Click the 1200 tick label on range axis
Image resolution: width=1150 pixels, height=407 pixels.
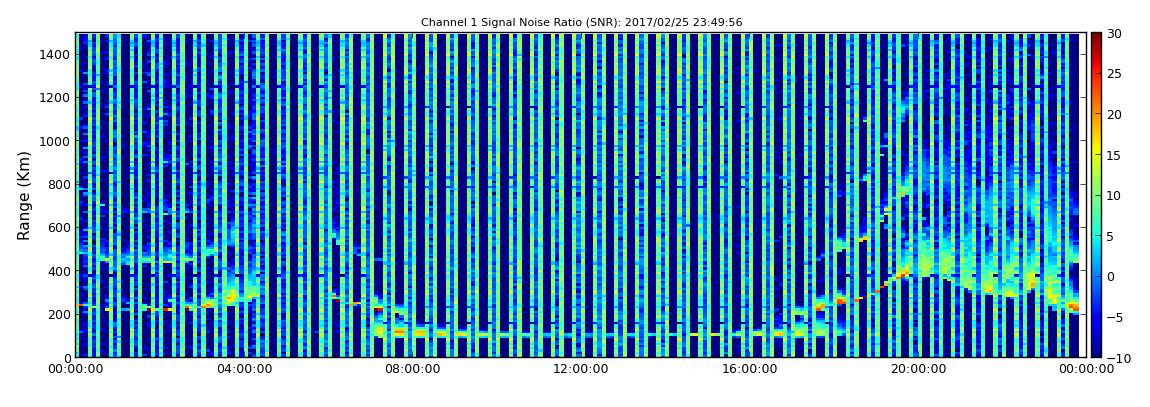point(55,98)
